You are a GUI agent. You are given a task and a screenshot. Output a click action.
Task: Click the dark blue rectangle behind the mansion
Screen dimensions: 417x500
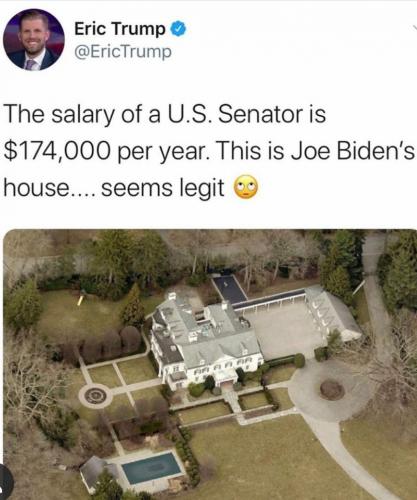tap(230, 289)
